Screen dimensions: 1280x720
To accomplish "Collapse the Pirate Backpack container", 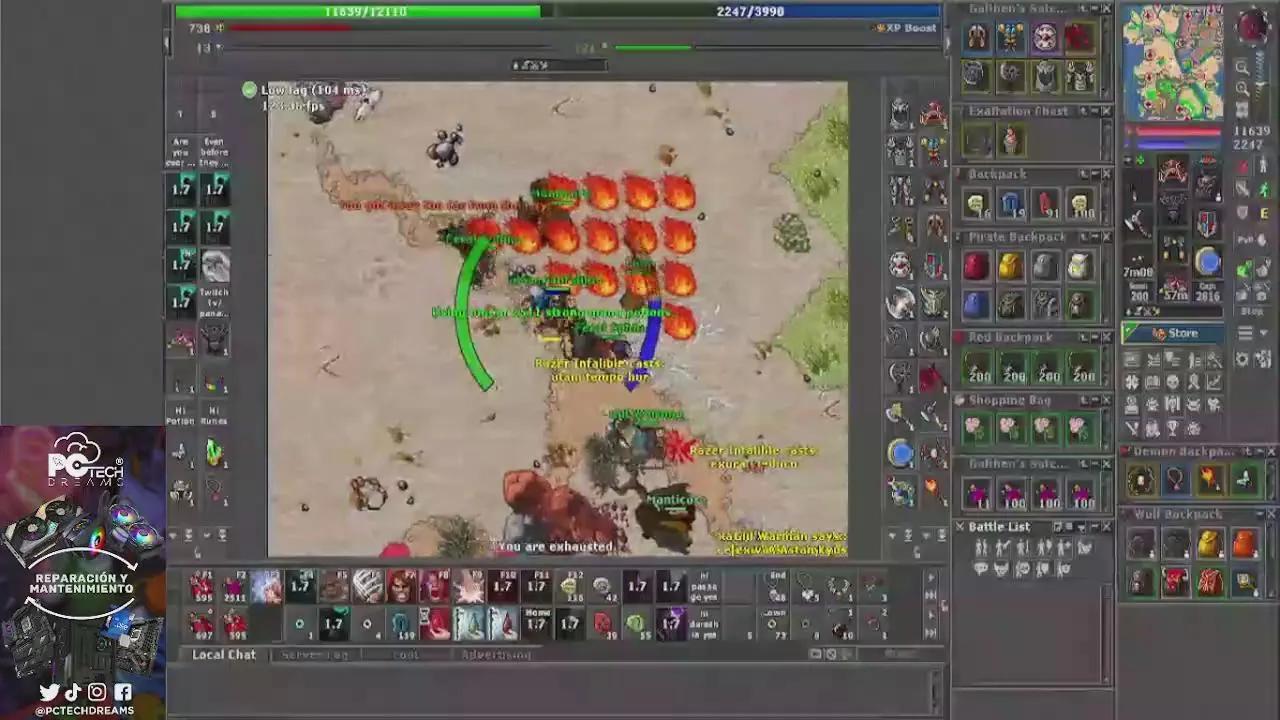I will click(x=1094, y=237).
